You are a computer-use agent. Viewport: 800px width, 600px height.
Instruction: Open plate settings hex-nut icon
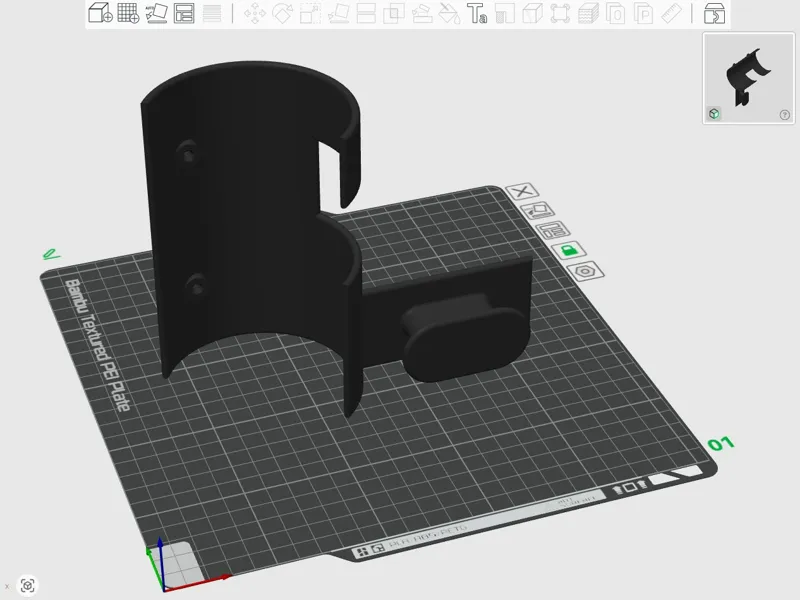[x=586, y=270]
